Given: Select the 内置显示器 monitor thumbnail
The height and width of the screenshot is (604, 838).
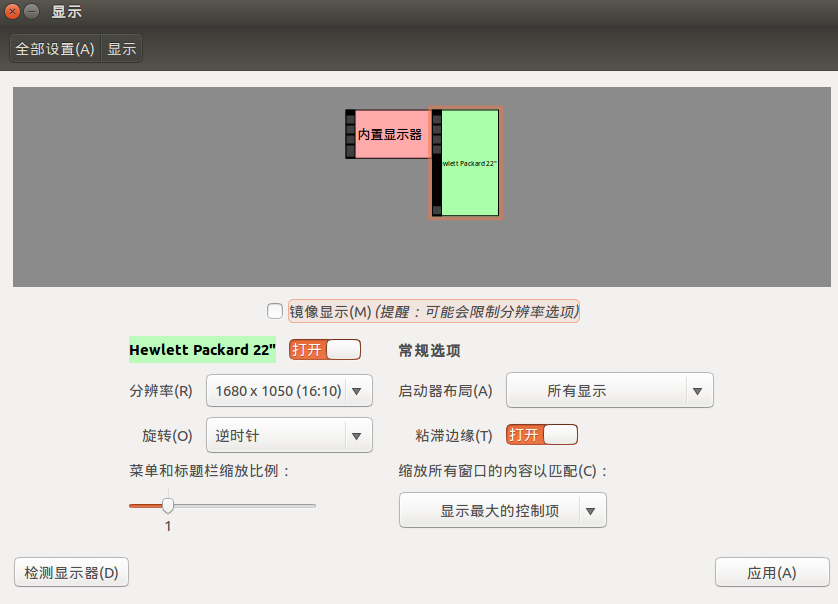Looking at the screenshot, I should pyautogui.click(x=390, y=133).
